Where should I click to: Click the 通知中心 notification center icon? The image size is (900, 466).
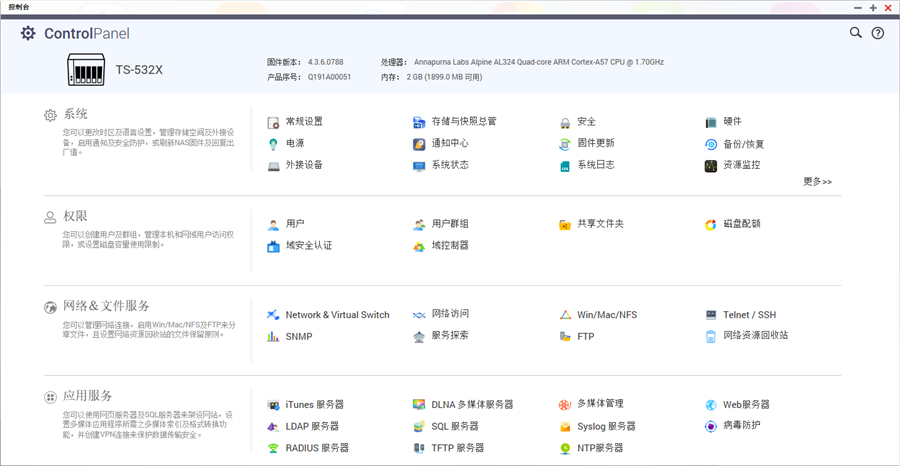pos(420,144)
